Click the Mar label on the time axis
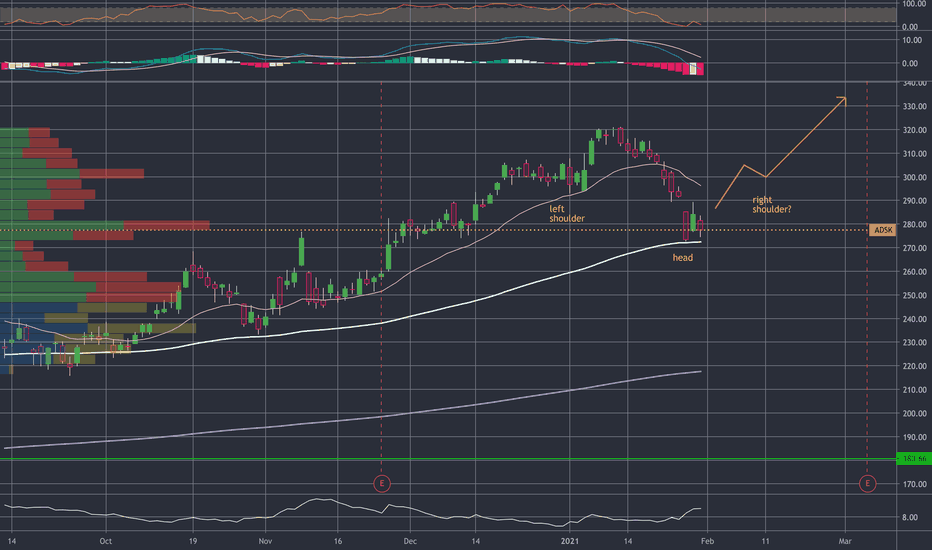The width and height of the screenshot is (932, 550). (845, 541)
